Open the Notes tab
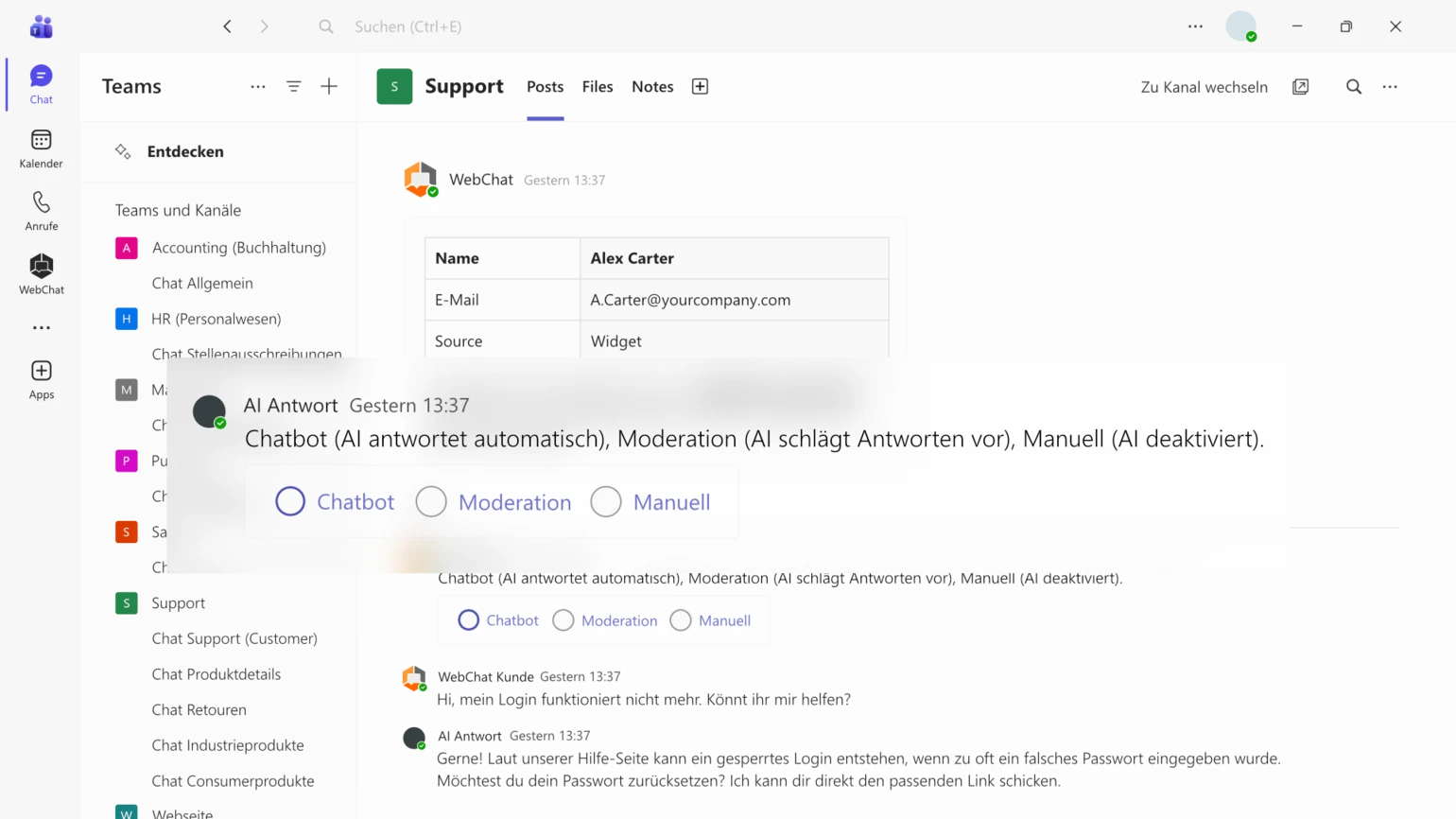Screen dimensions: 1456x819 [651, 86]
